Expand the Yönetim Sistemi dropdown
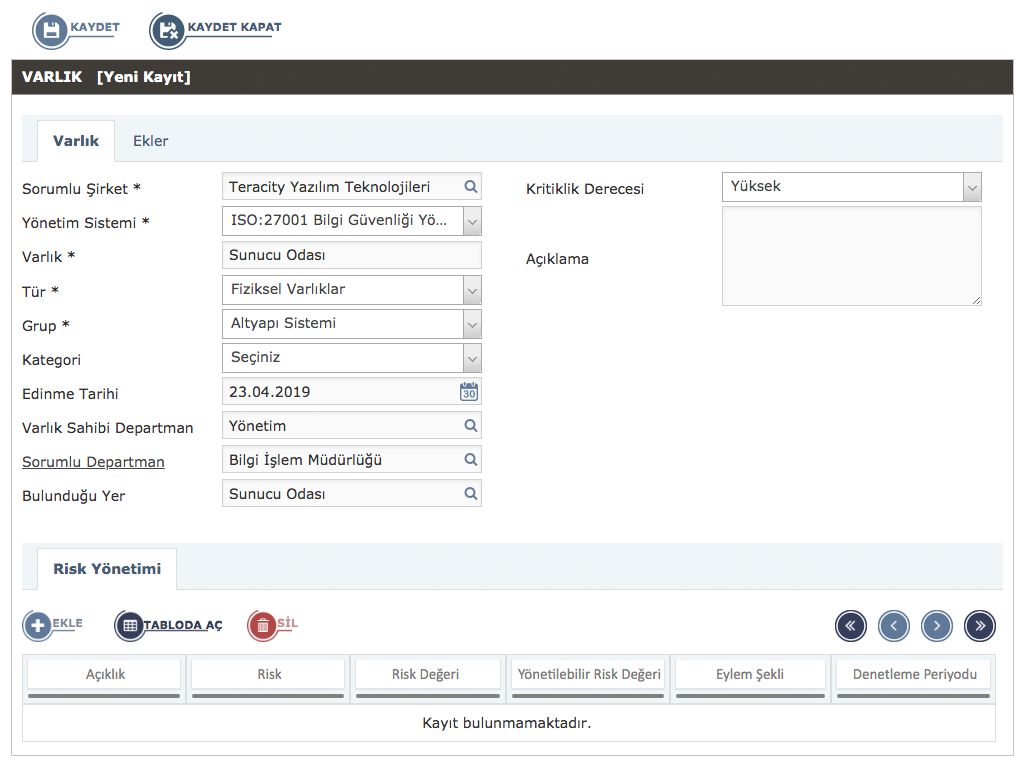This screenshot has height=769, width=1024. point(472,221)
